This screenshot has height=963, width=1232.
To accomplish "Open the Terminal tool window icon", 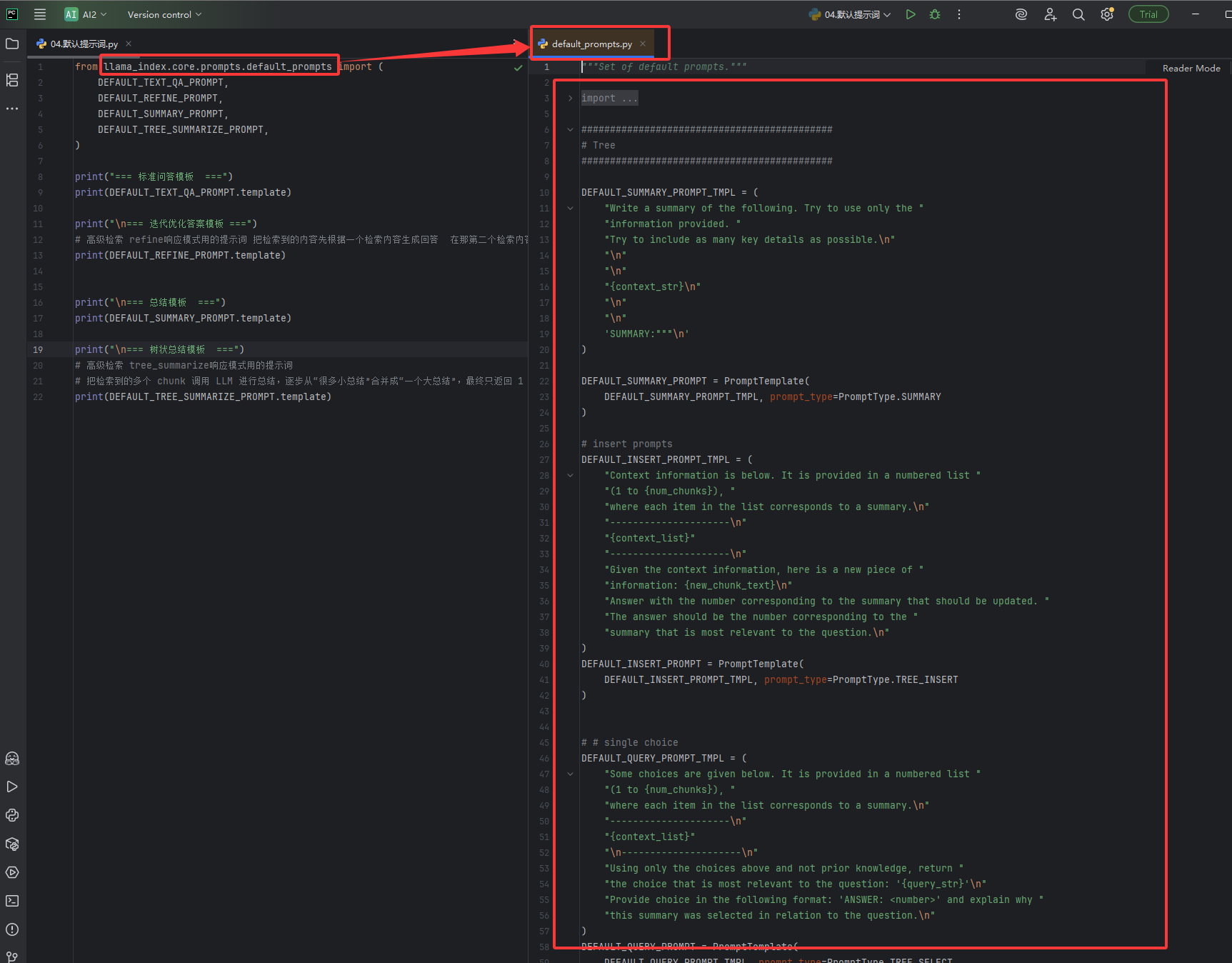I will click(x=12, y=901).
